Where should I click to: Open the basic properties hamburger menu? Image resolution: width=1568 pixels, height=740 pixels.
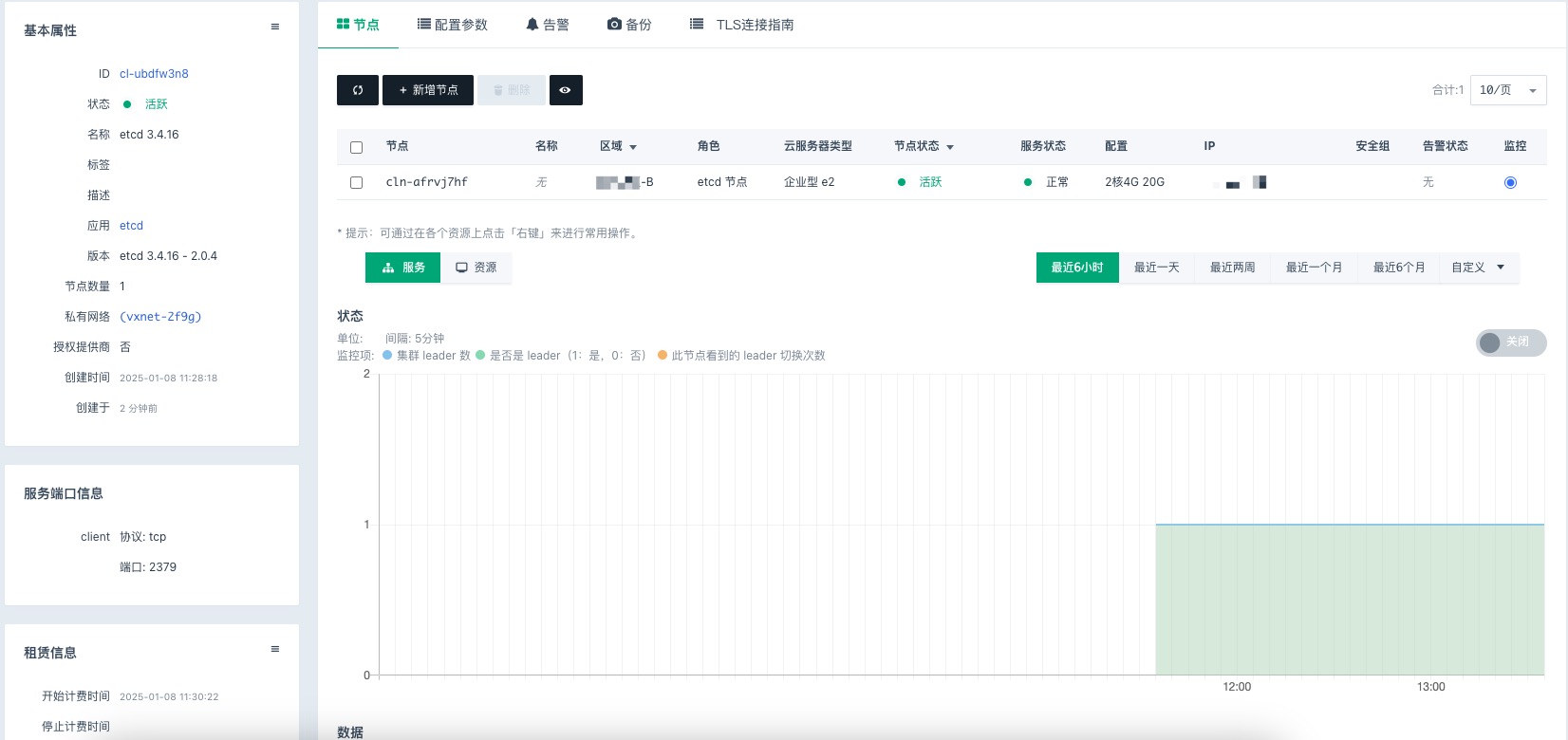[x=275, y=27]
